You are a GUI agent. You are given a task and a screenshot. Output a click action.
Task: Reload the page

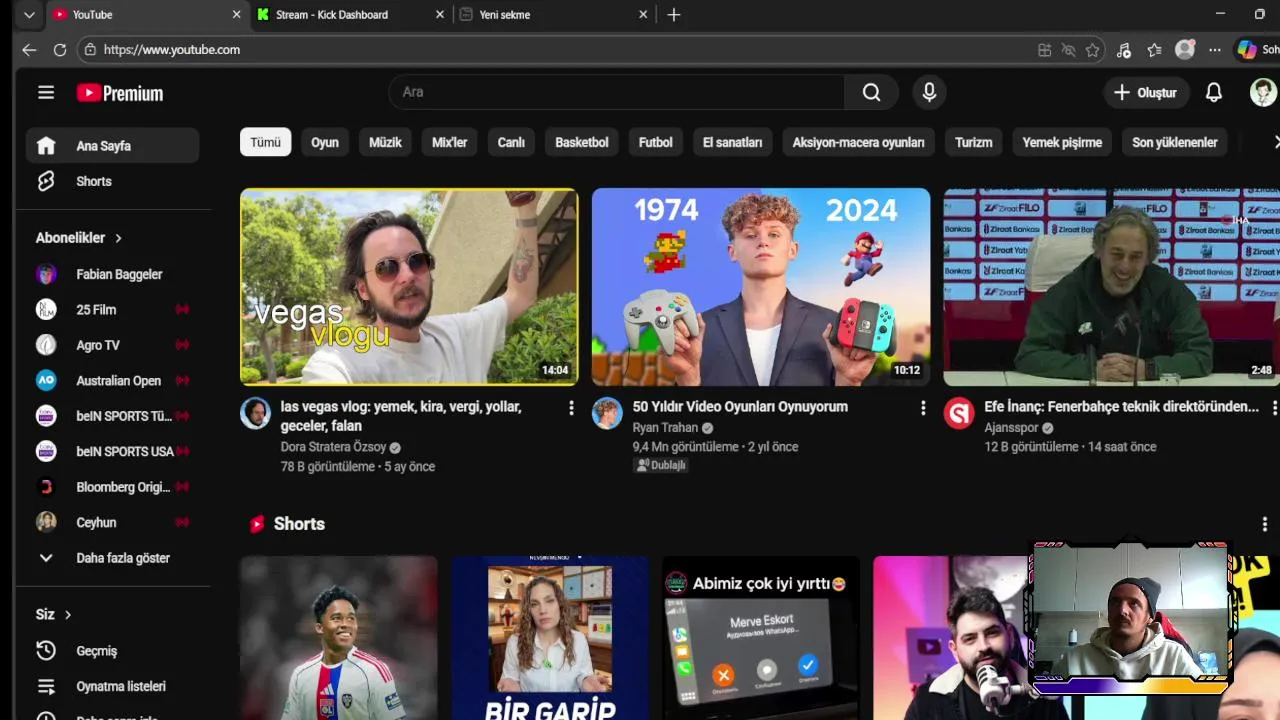tap(60, 50)
